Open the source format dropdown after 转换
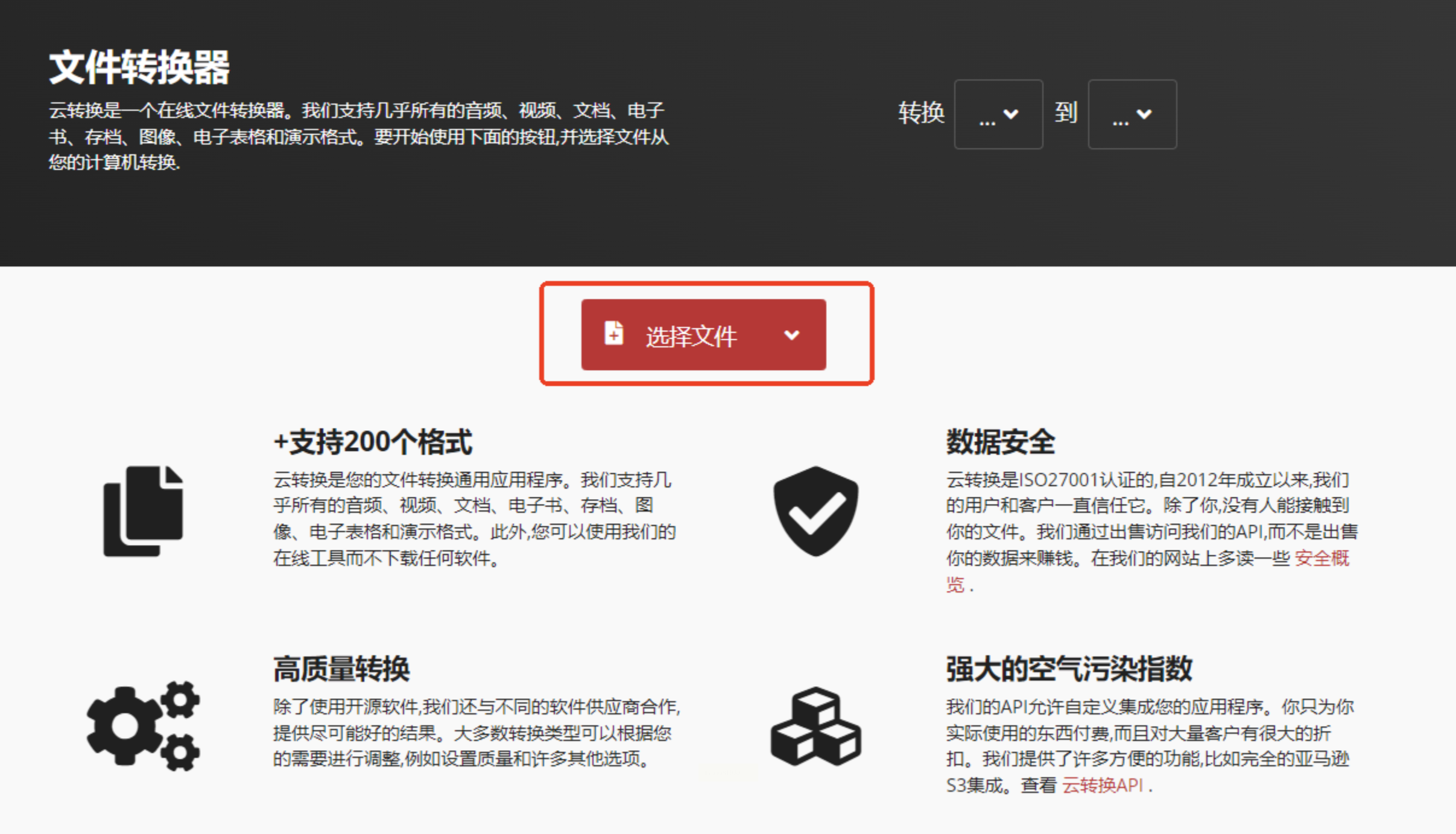Screen dimensions: 1456x834 (998, 114)
